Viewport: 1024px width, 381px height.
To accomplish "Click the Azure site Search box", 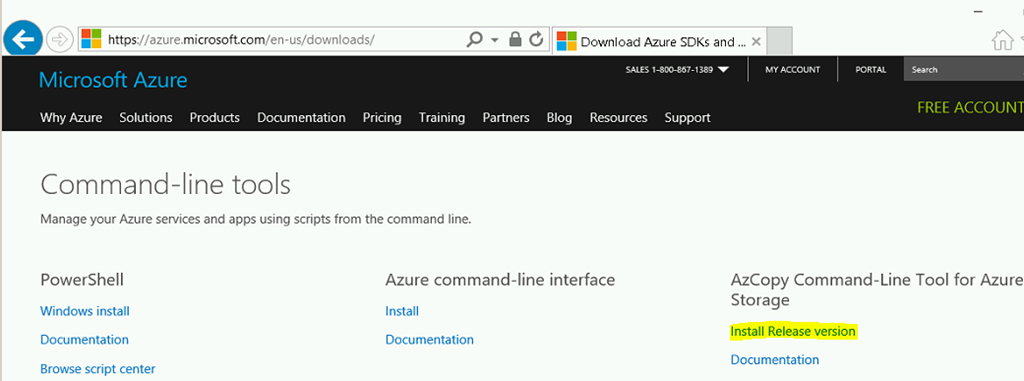I will pos(963,69).
